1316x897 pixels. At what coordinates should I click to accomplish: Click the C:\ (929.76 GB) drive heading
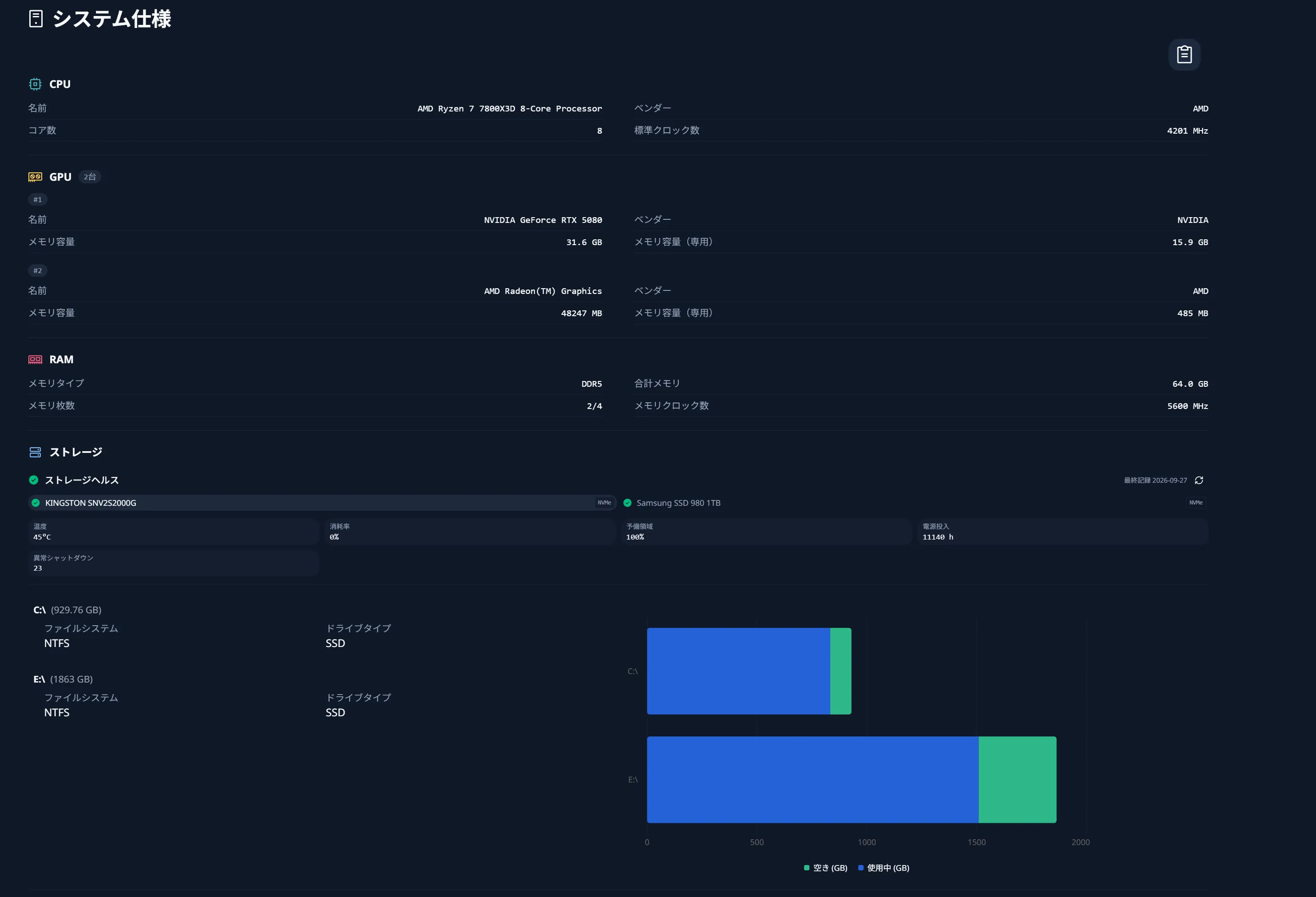(67, 610)
